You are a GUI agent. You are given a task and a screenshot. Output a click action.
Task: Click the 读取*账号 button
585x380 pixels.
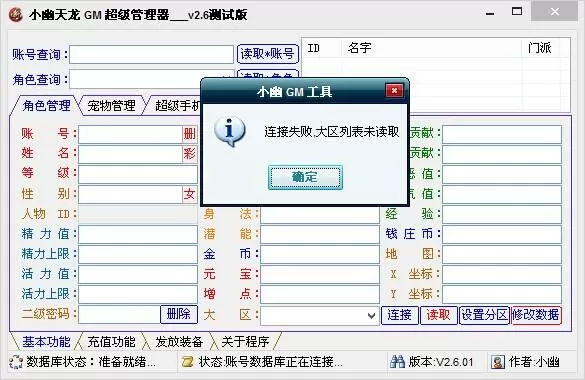[x=268, y=54]
